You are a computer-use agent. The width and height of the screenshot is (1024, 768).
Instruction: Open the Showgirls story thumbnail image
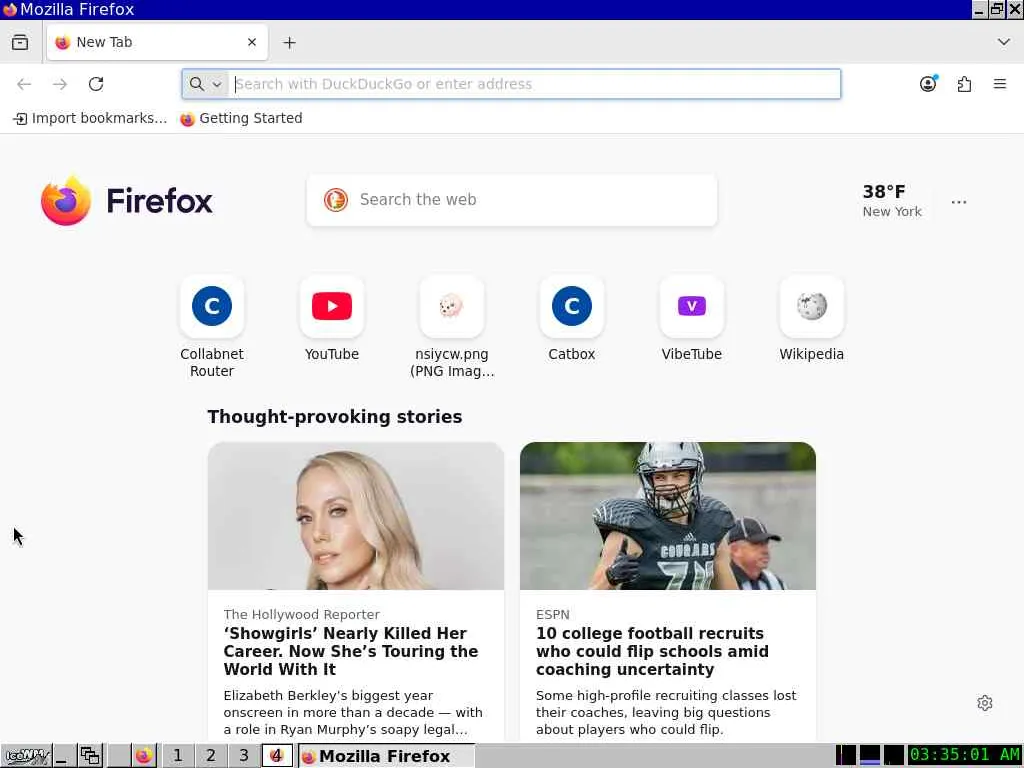(356, 516)
